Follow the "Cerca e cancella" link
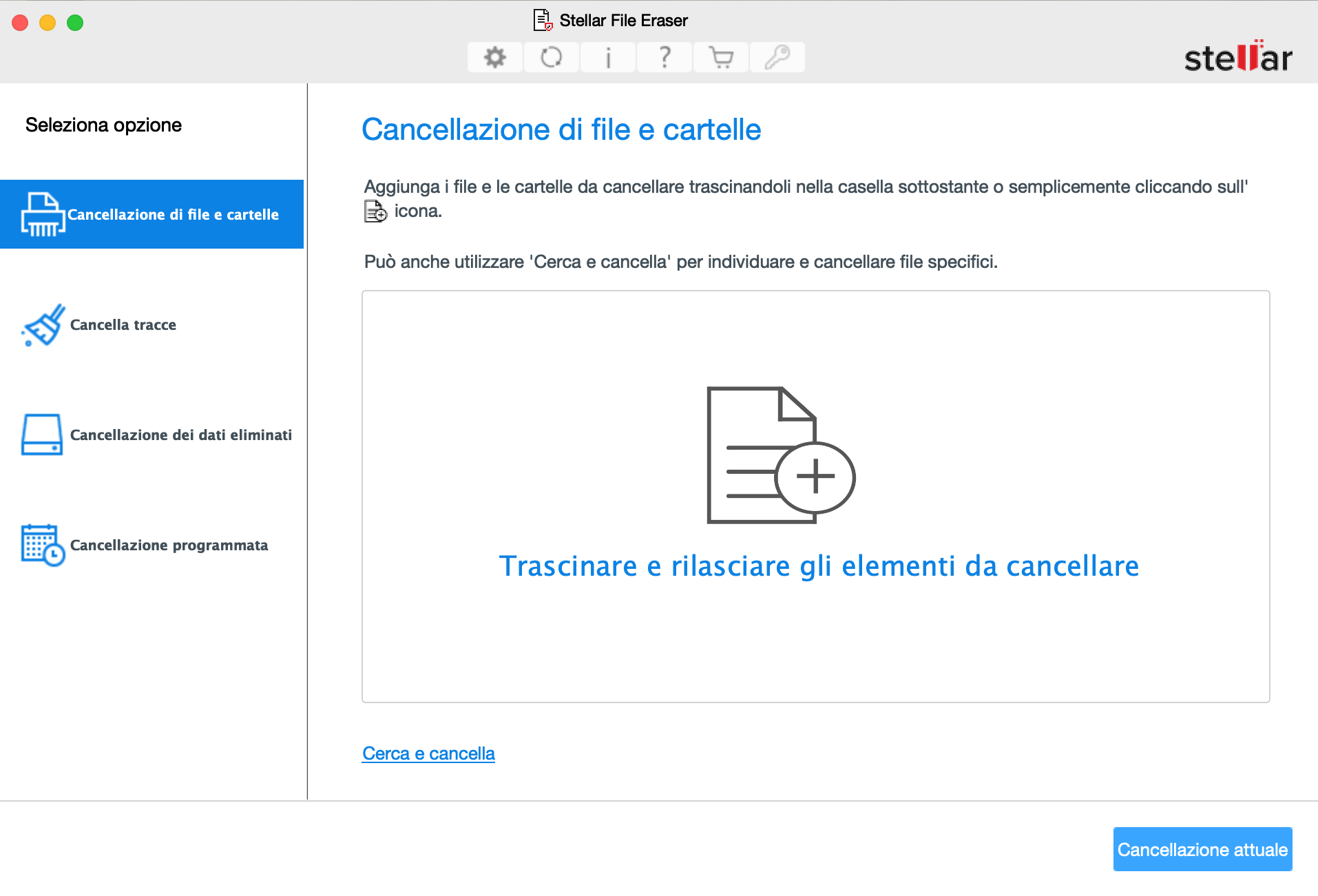The image size is (1318, 896). pyautogui.click(x=428, y=753)
